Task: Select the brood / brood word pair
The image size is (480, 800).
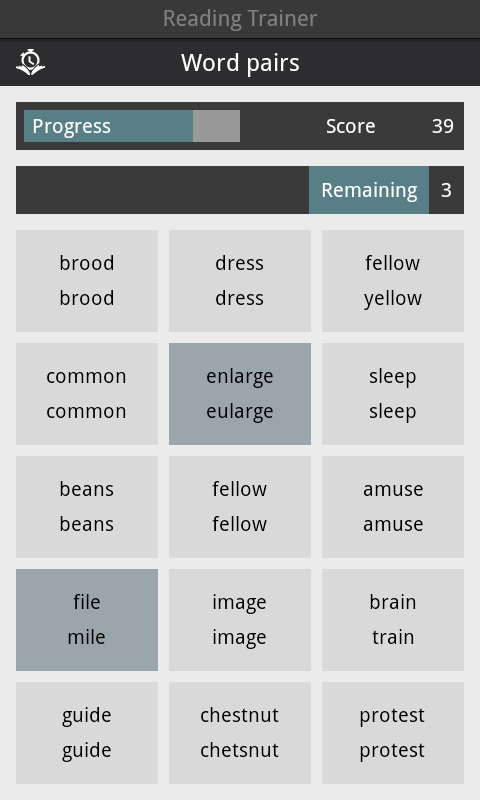Action: (x=87, y=281)
